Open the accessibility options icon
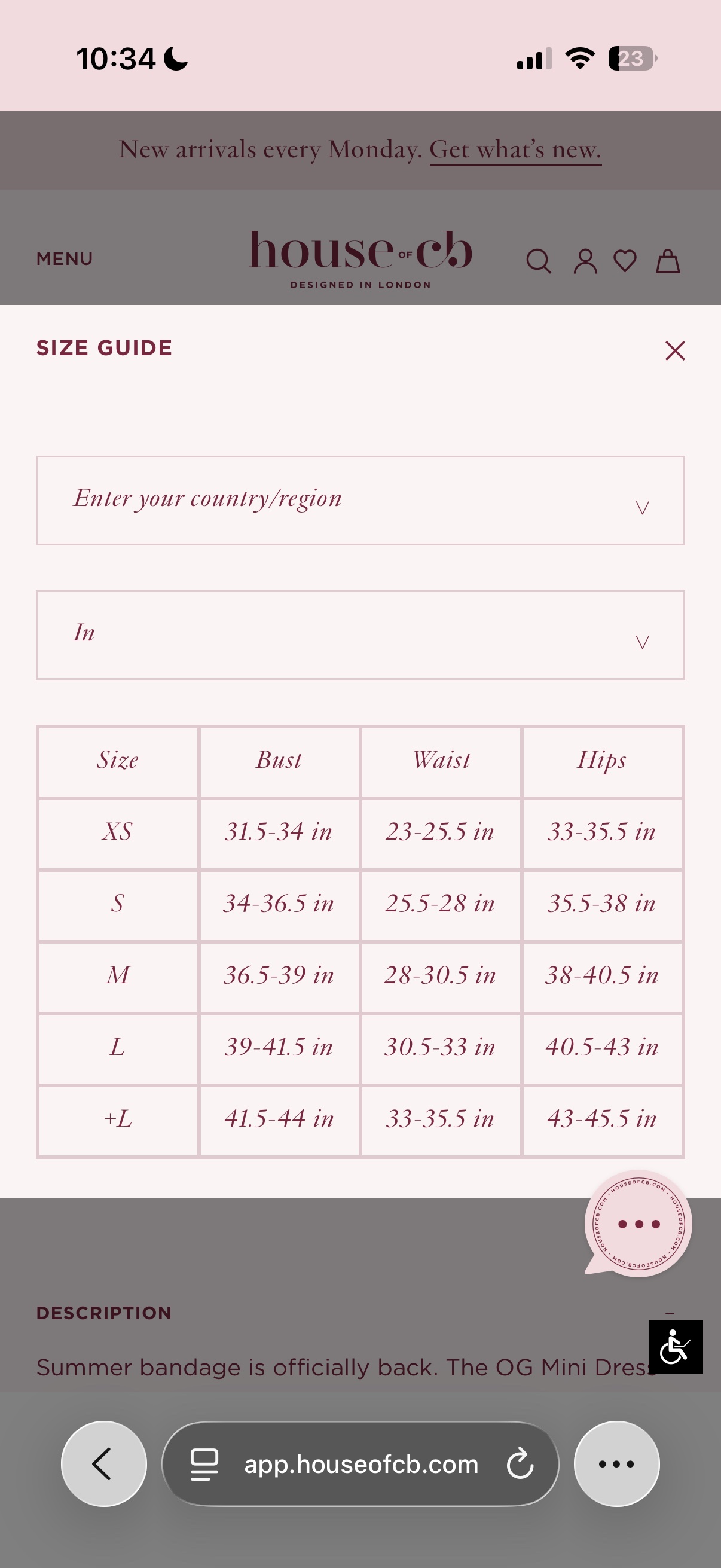The height and width of the screenshot is (1568, 721). [x=676, y=1347]
